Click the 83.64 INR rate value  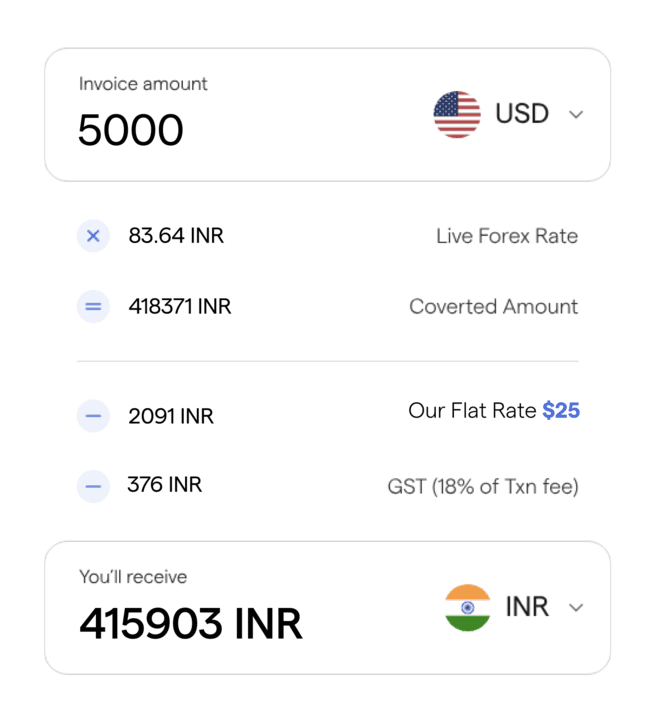[x=176, y=236]
